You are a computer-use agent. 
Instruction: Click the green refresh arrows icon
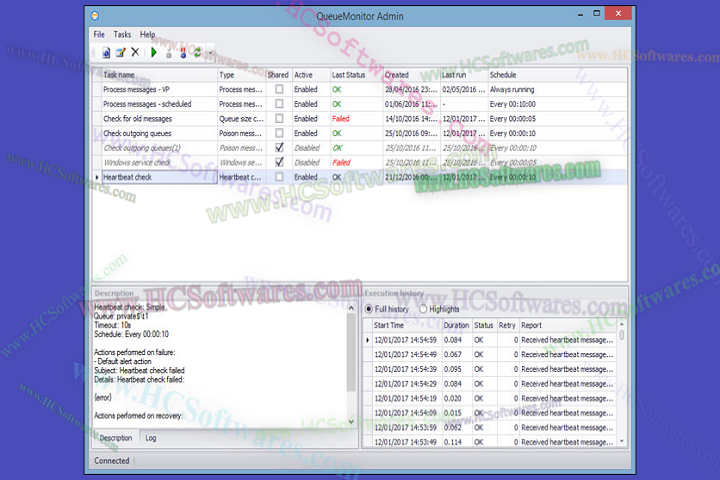(197, 53)
